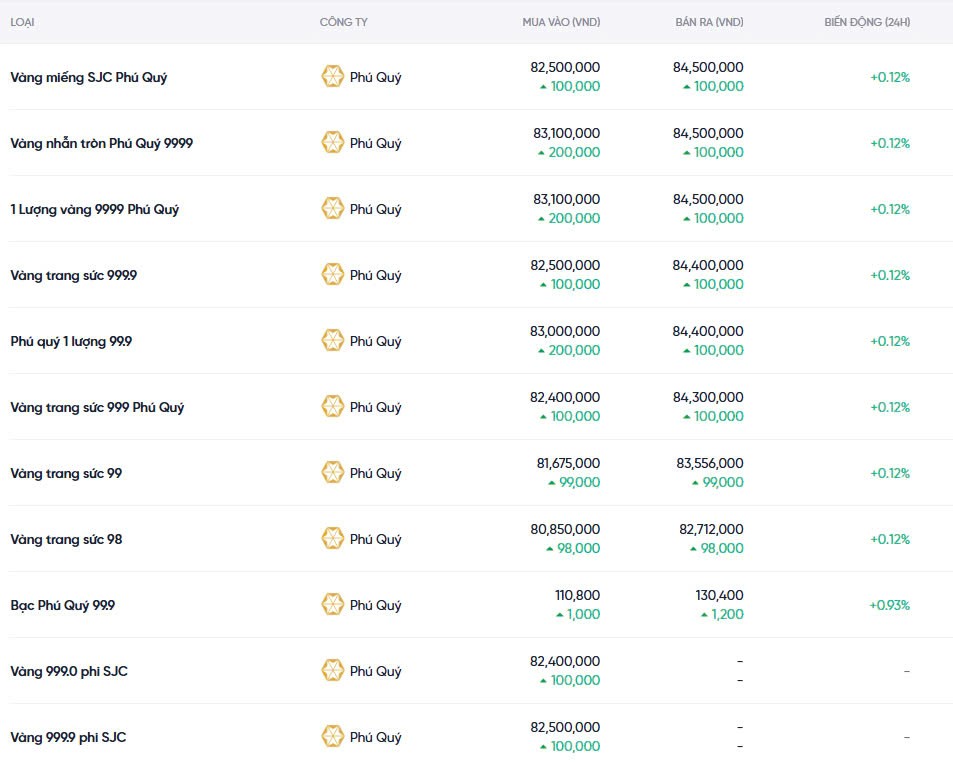Click the BIẾN ĐỘNG (24H) column header
Viewport: 953px width, 766px height.
(867, 22)
